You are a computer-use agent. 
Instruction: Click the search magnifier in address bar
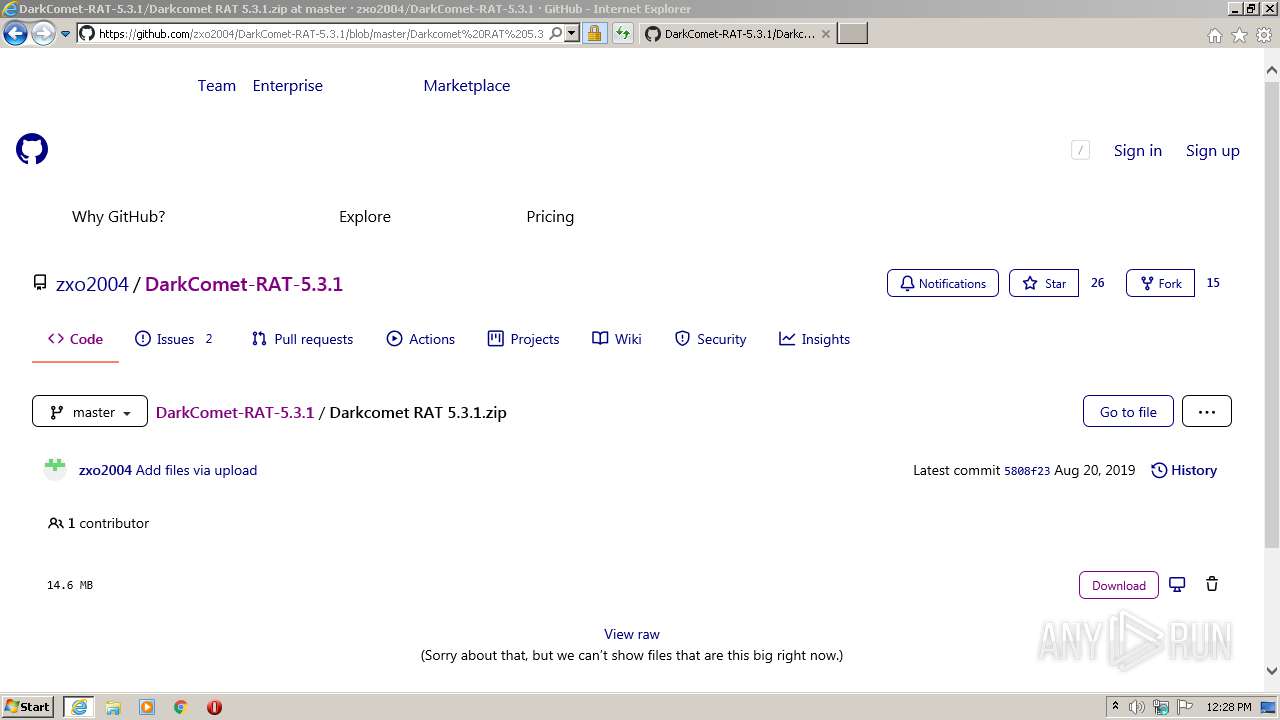pyautogui.click(x=556, y=33)
